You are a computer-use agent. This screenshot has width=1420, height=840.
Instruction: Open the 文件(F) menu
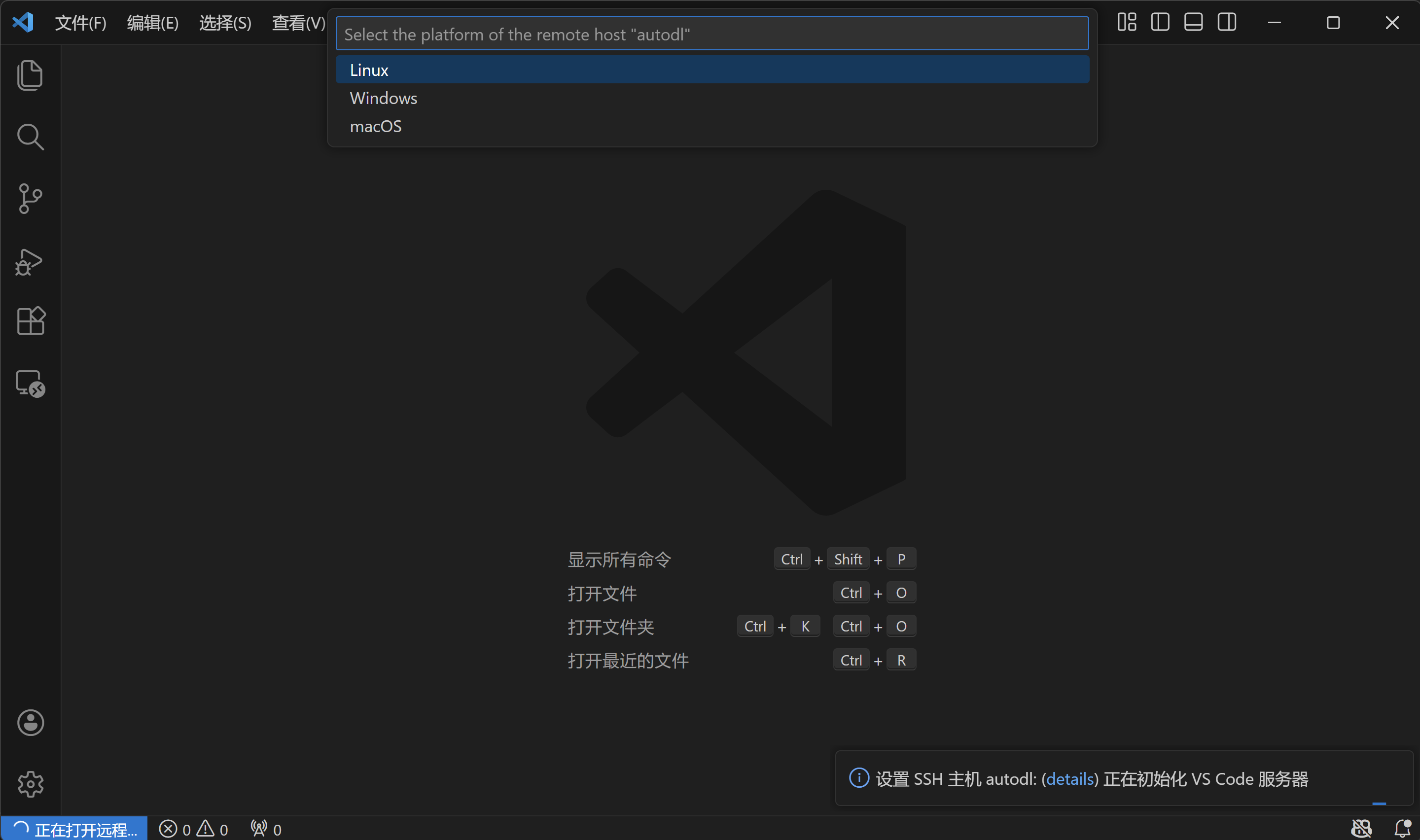tap(80, 23)
